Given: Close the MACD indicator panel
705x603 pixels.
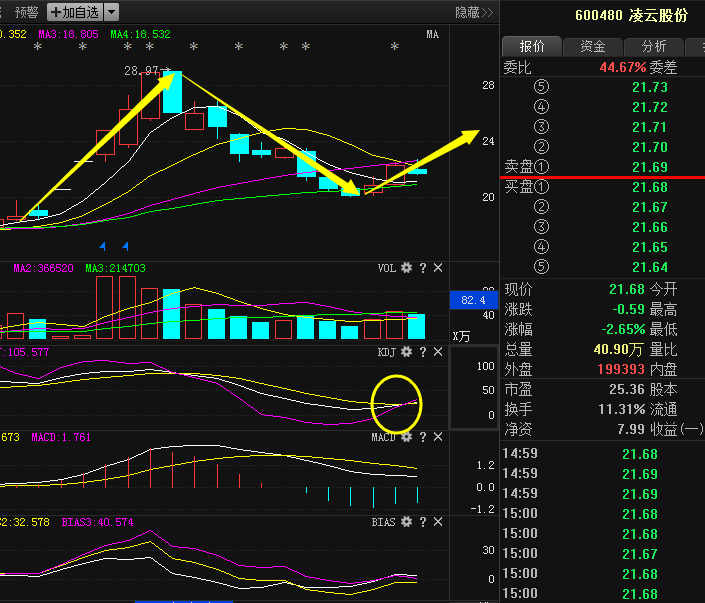Looking at the screenshot, I should tap(438, 437).
